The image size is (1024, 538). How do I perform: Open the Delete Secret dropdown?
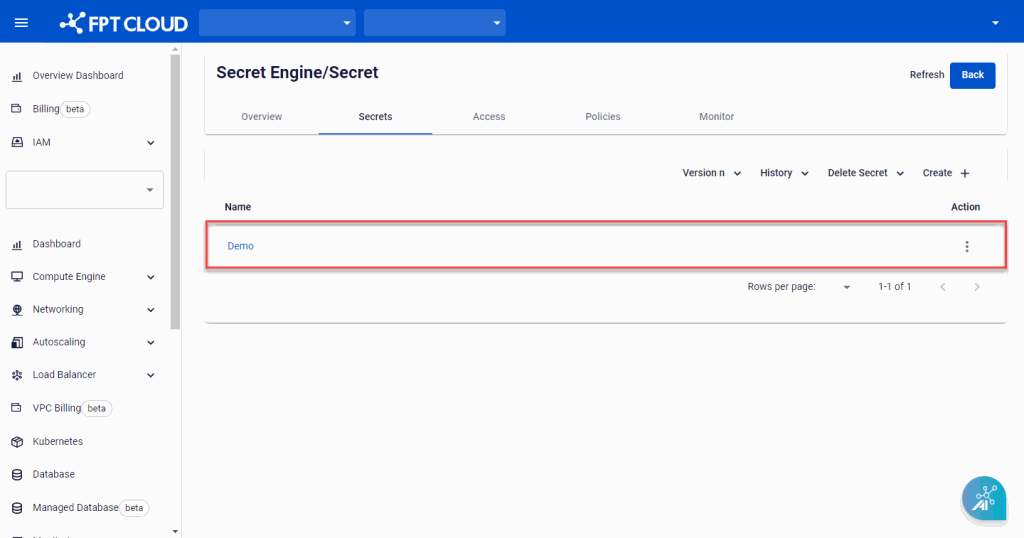pos(866,173)
